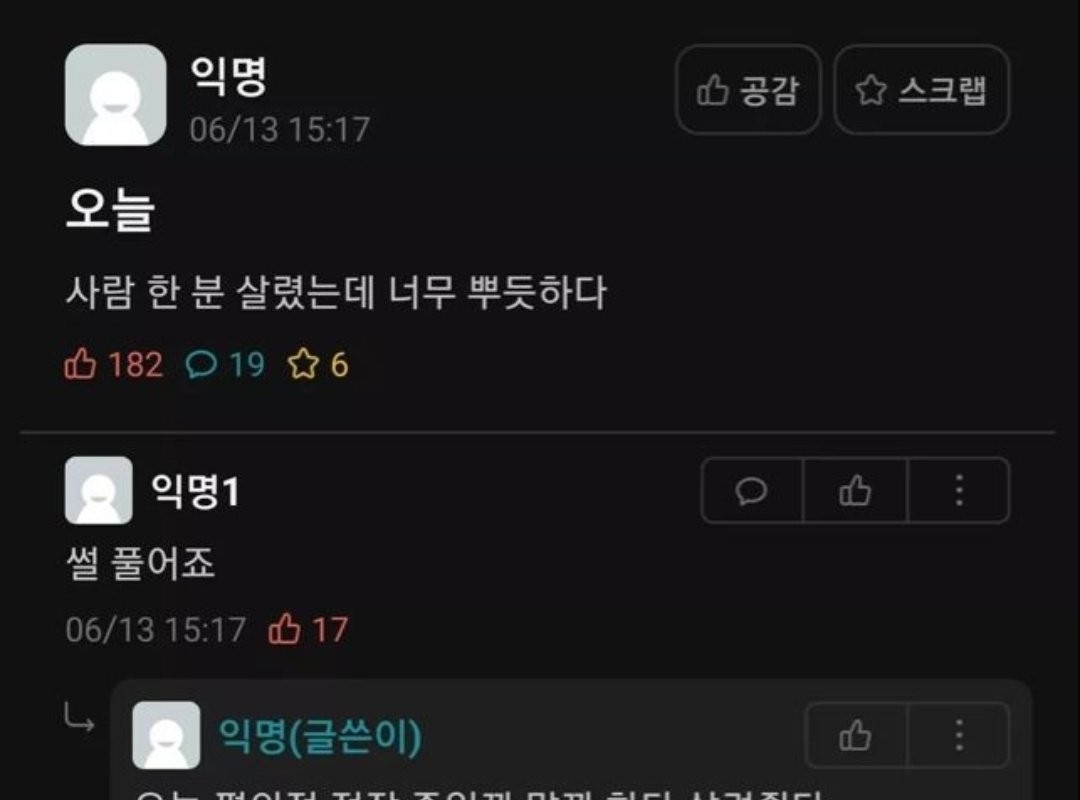Tap the 익명1 commenter name
Image resolution: width=1080 pixels, height=800 pixels.
pyautogui.click(x=195, y=491)
